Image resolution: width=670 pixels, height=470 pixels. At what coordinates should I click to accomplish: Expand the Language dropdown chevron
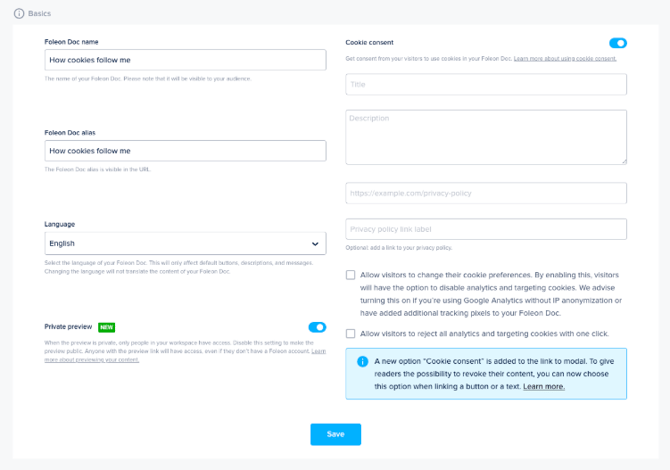(x=315, y=243)
